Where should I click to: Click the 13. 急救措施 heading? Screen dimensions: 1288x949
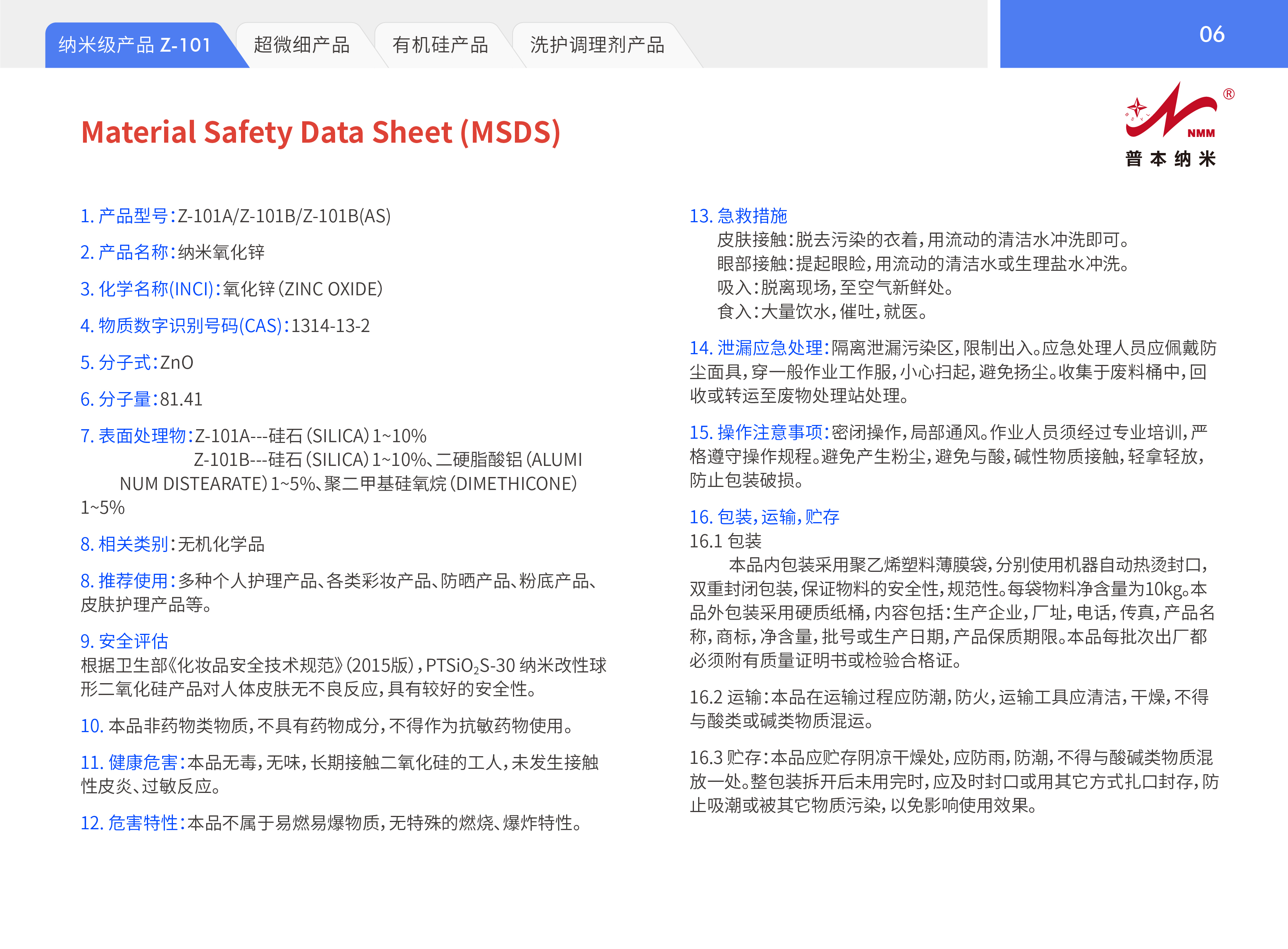click(738, 216)
